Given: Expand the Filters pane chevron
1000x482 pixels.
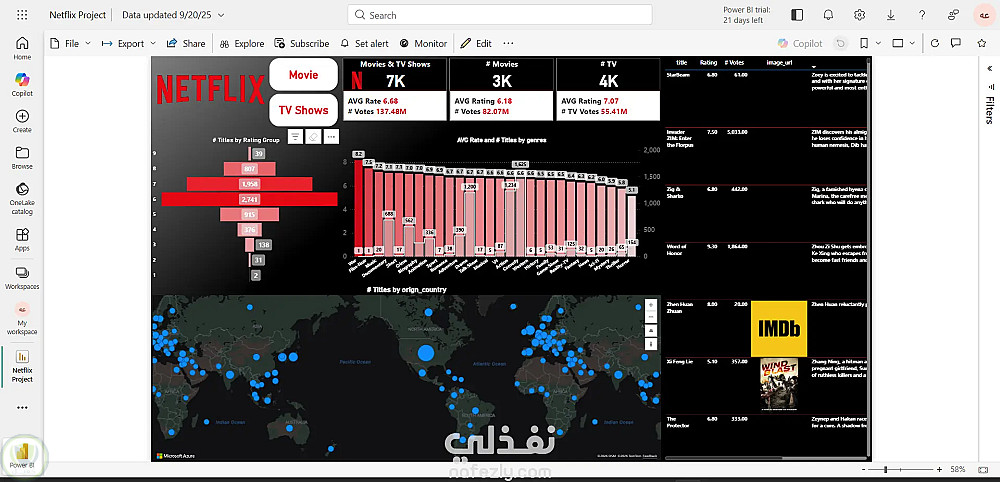Looking at the screenshot, I should (x=989, y=68).
